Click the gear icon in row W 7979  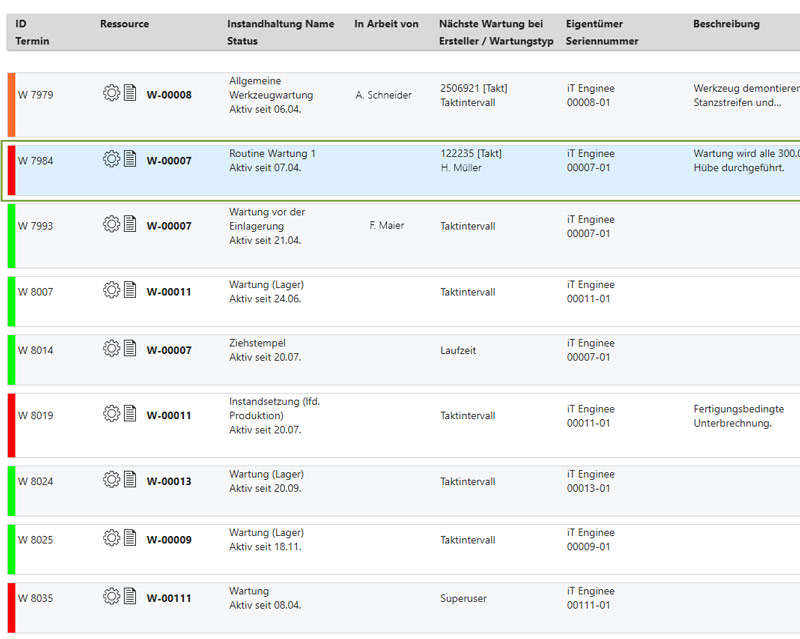click(x=111, y=93)
